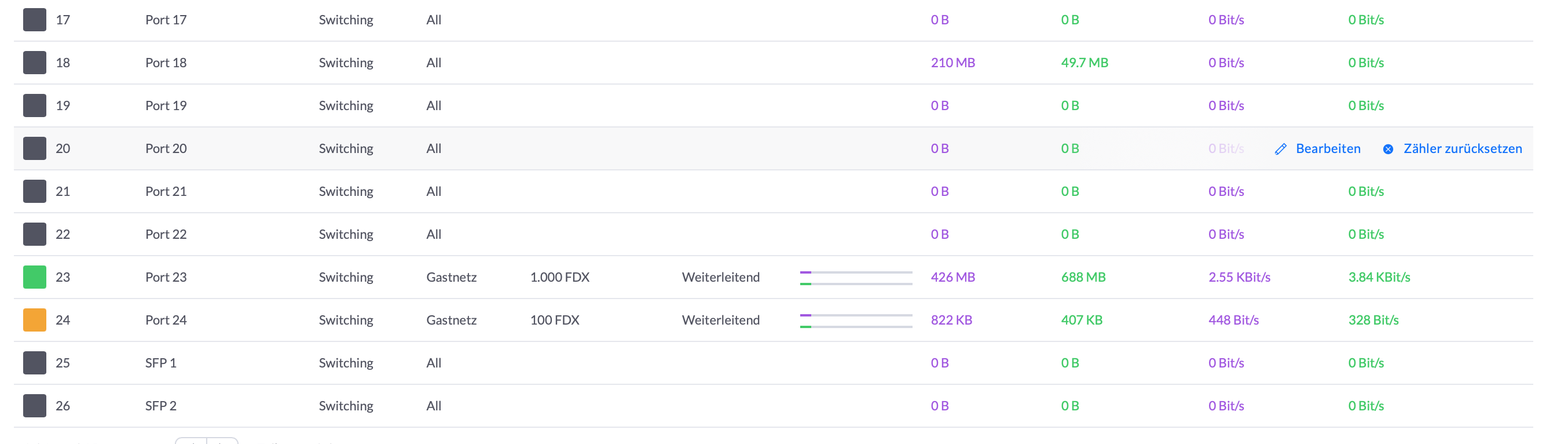This screenshot has height=444, width=1568.
Task: Click the gray status square of port 21
Action: tap(35, 191)
